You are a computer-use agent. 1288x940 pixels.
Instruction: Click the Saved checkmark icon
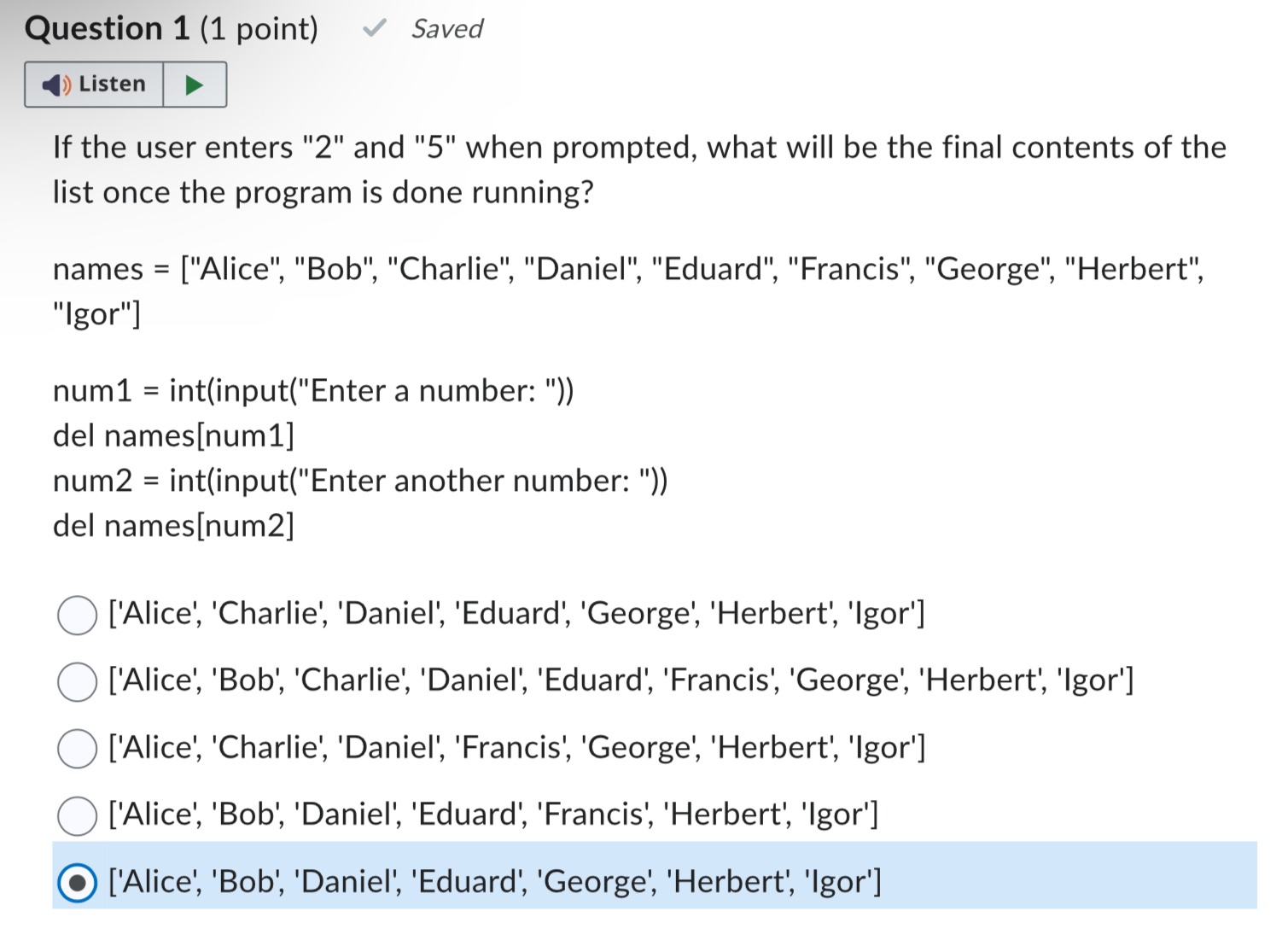[x=374, y=28]
